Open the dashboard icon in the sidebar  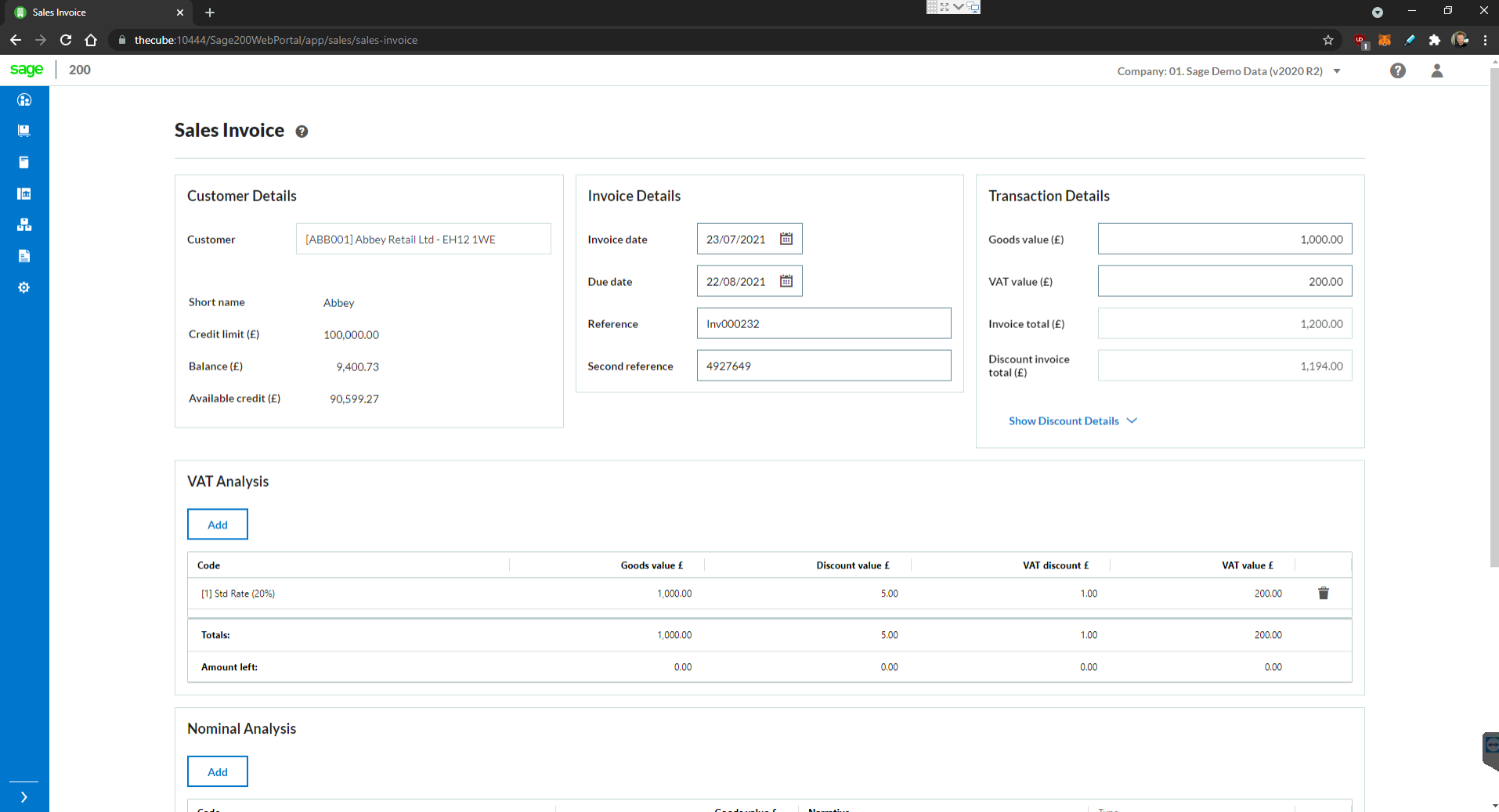pyautogui.click(x=24, y=99)
